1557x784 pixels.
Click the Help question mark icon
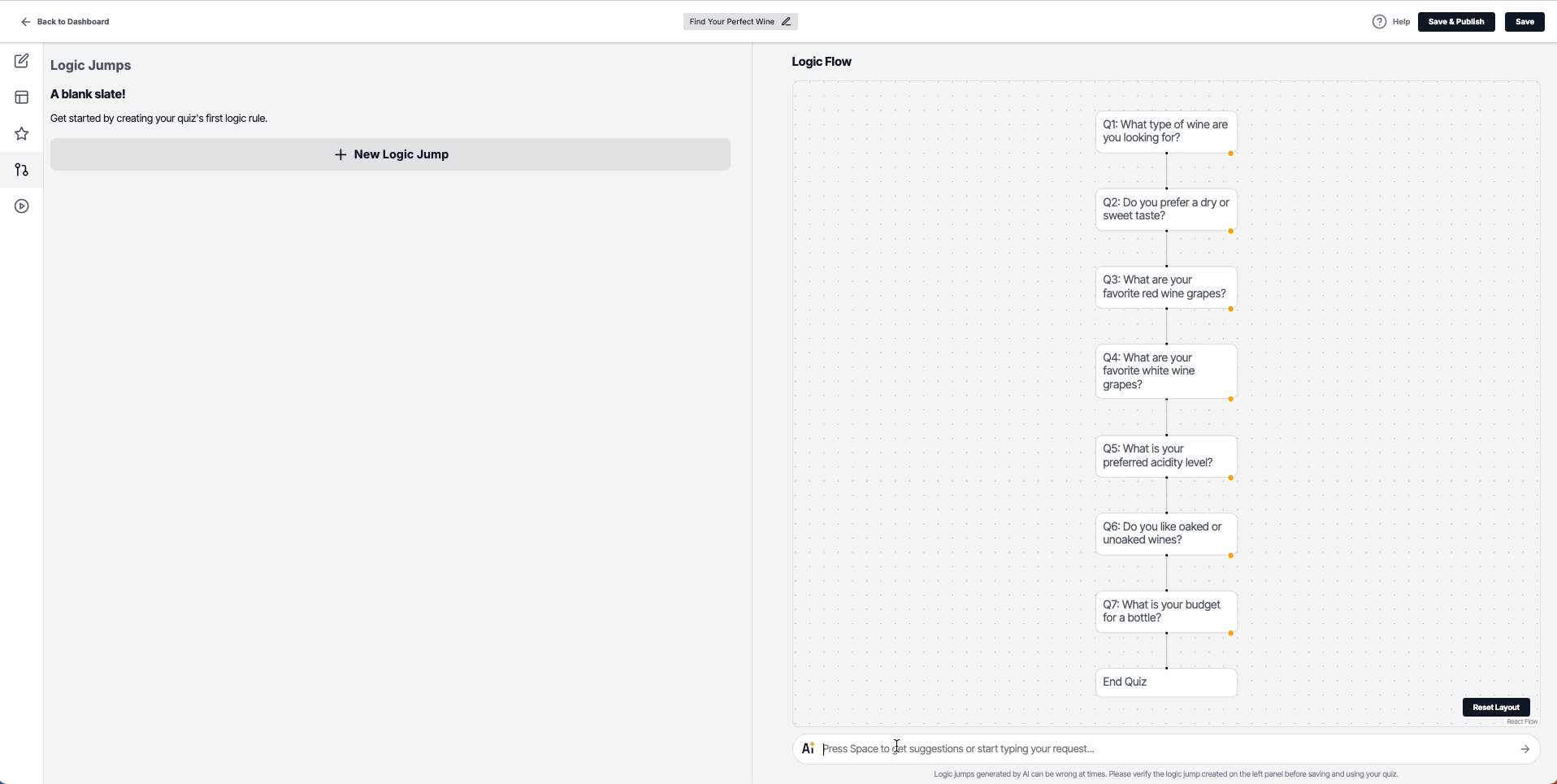coord(1379,22)
